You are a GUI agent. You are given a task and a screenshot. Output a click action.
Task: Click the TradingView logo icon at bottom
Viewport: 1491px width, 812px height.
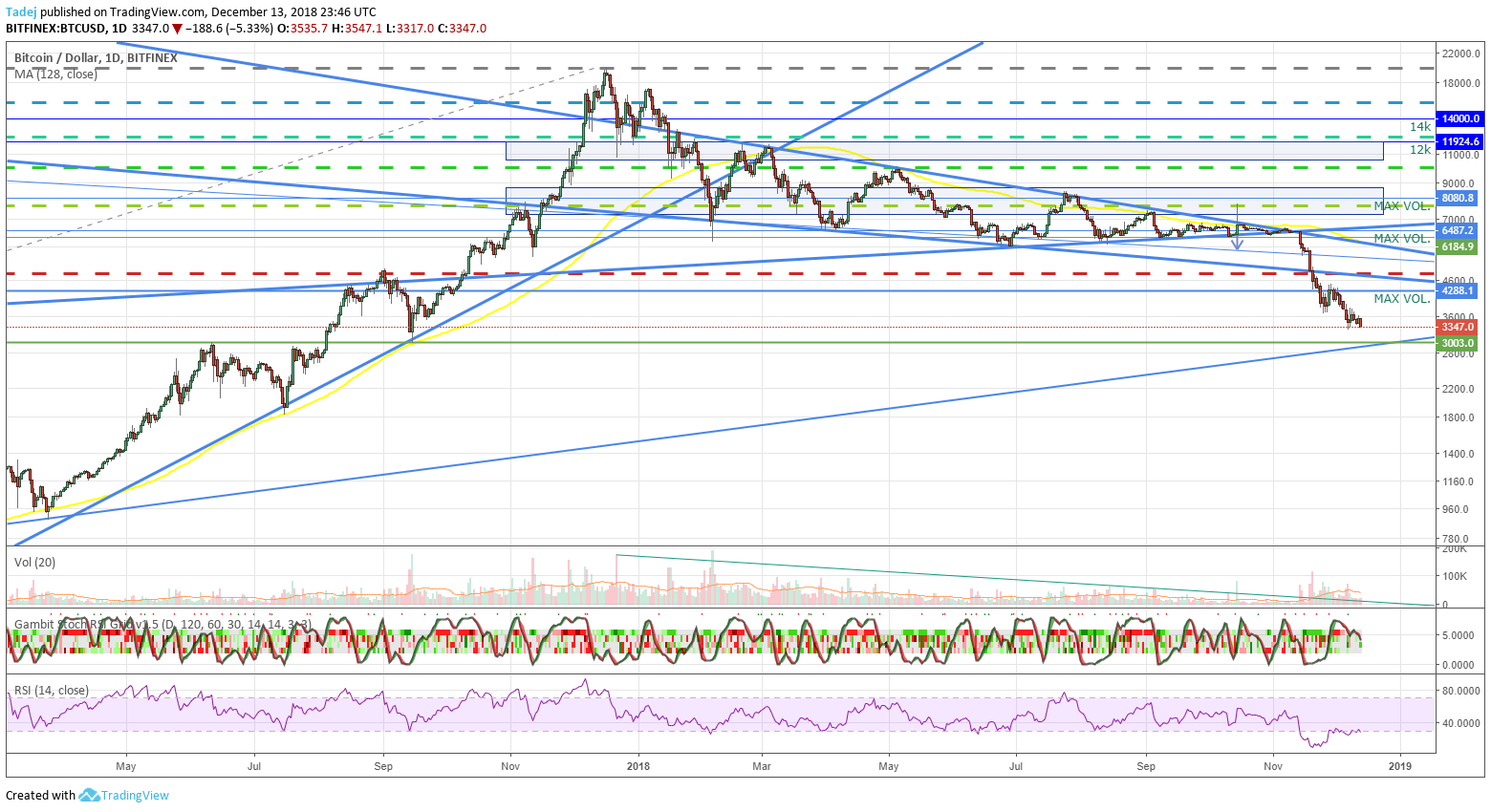[89, 795]
